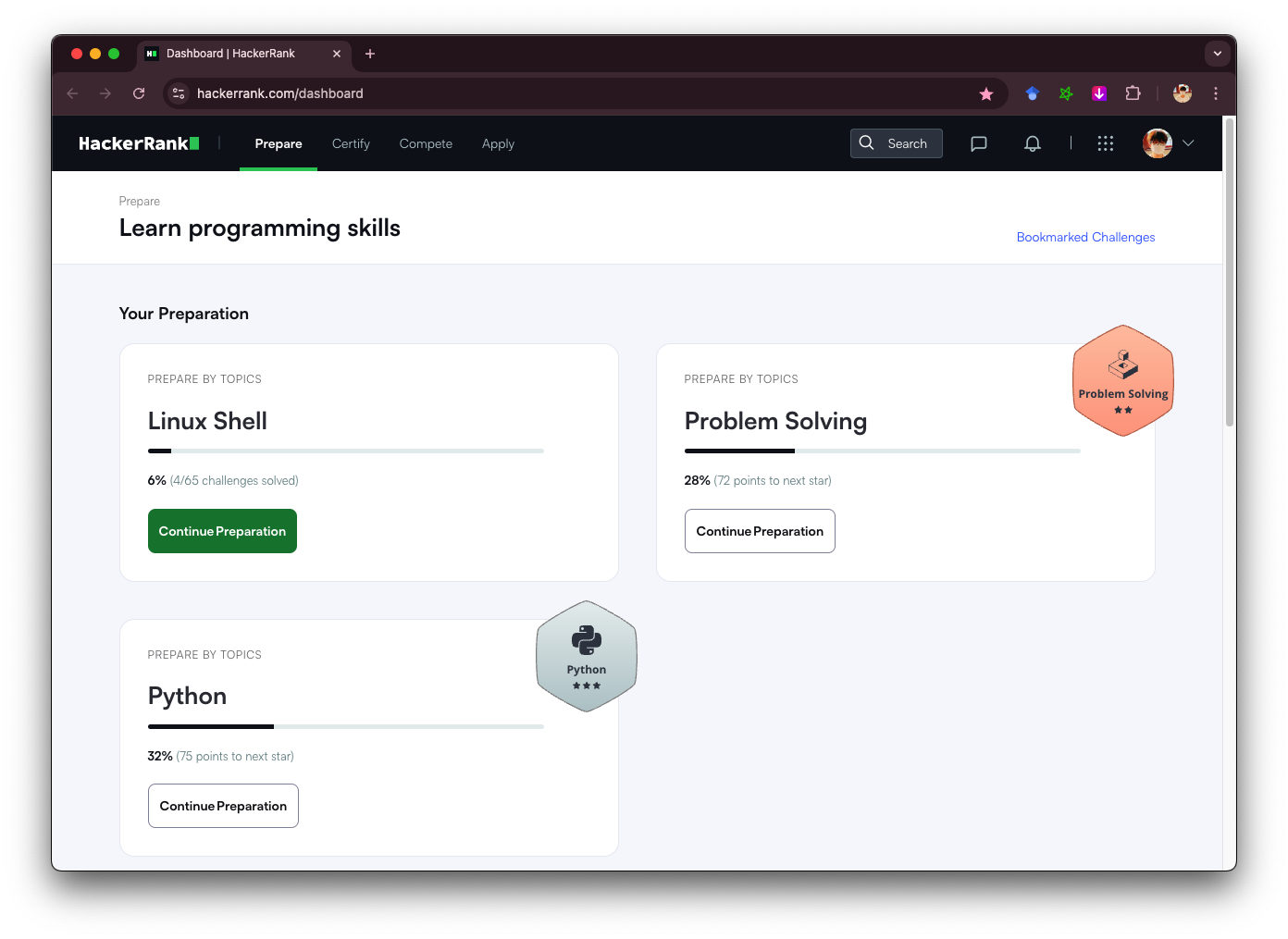This screenshot has width=1288, height=939.
Task: Click the HackerRank logo
Action: [139, 143]
